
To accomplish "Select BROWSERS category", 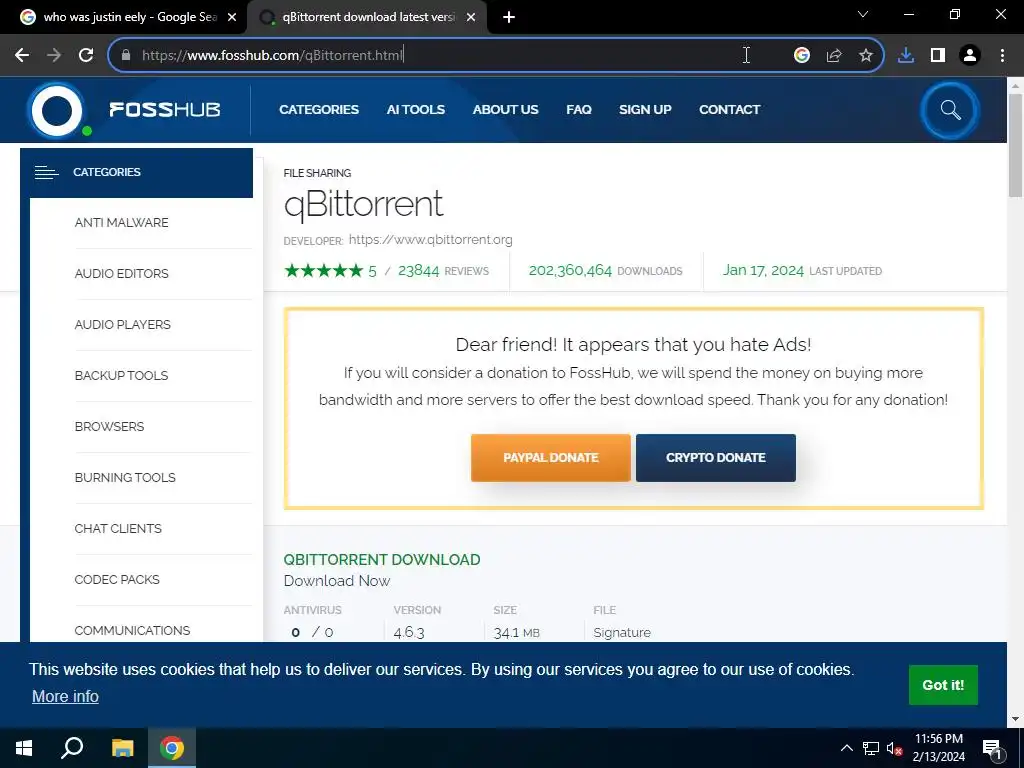I will pos(109,426).
